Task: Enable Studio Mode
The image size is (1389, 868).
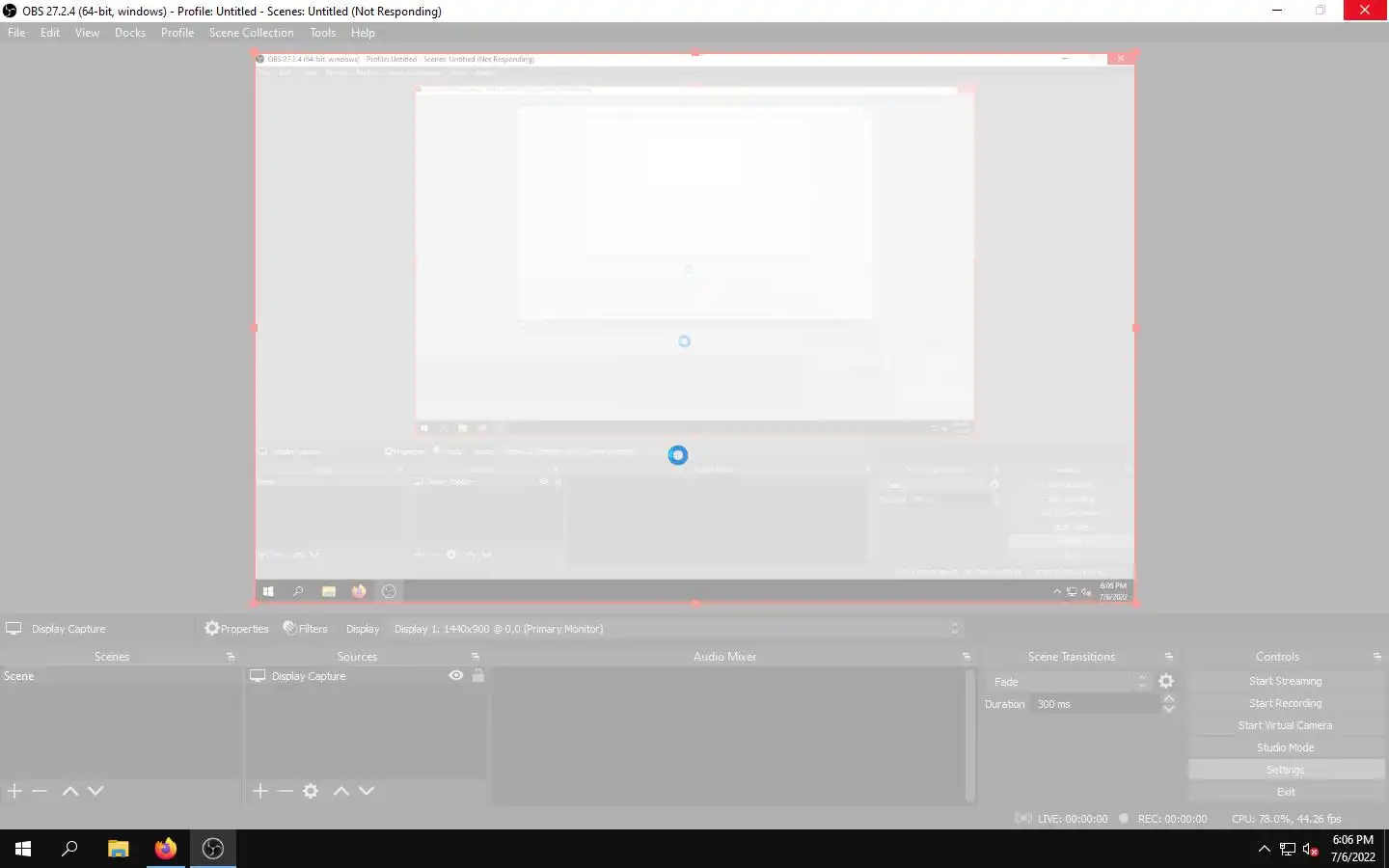Action: pos(1285,747)
